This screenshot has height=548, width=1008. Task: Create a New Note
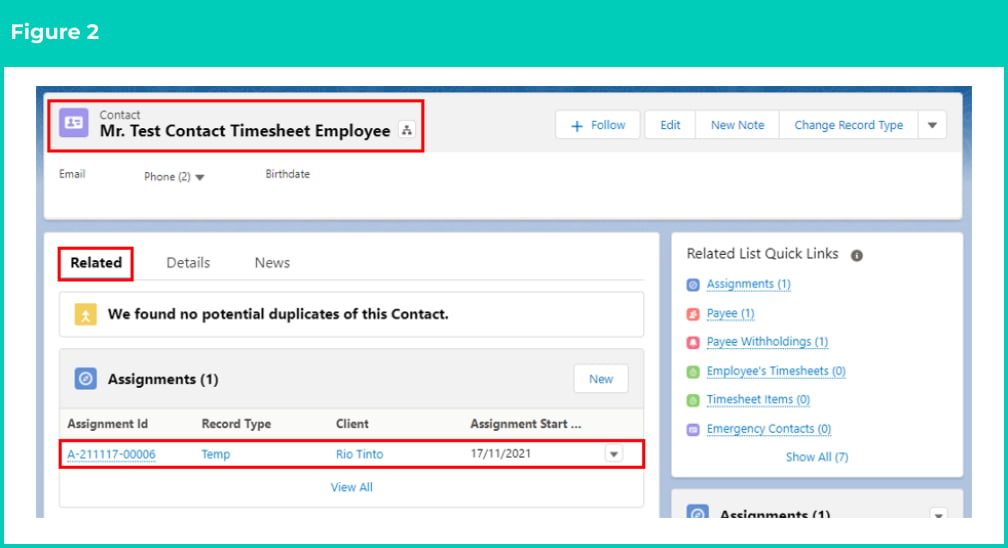click(x=737, y=125)
